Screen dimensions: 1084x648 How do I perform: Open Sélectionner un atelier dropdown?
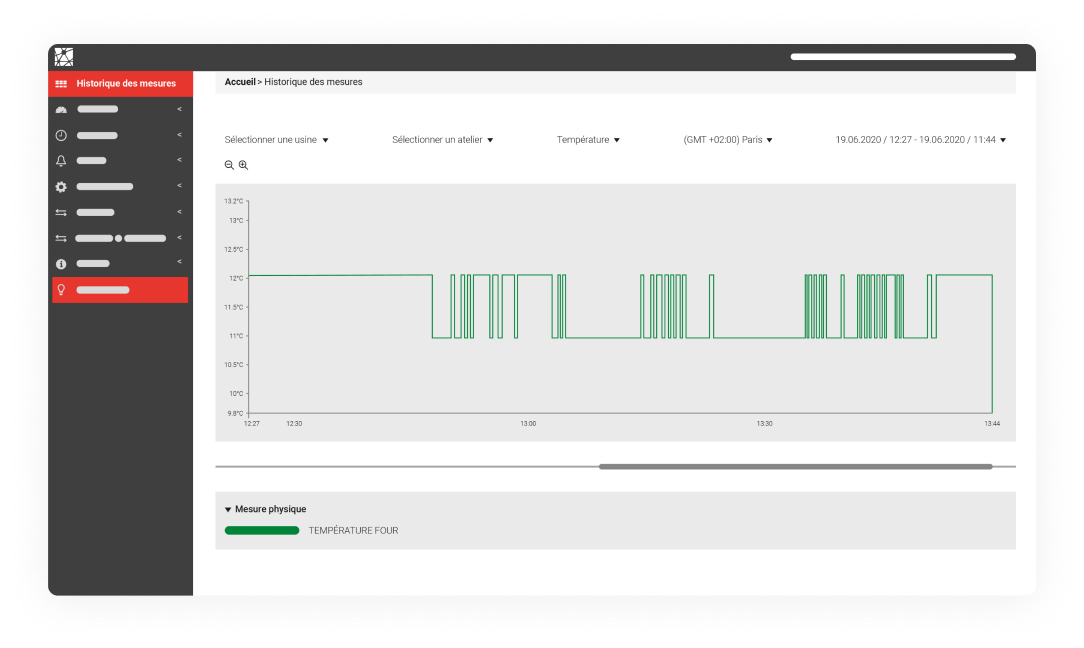pos(442,140)
